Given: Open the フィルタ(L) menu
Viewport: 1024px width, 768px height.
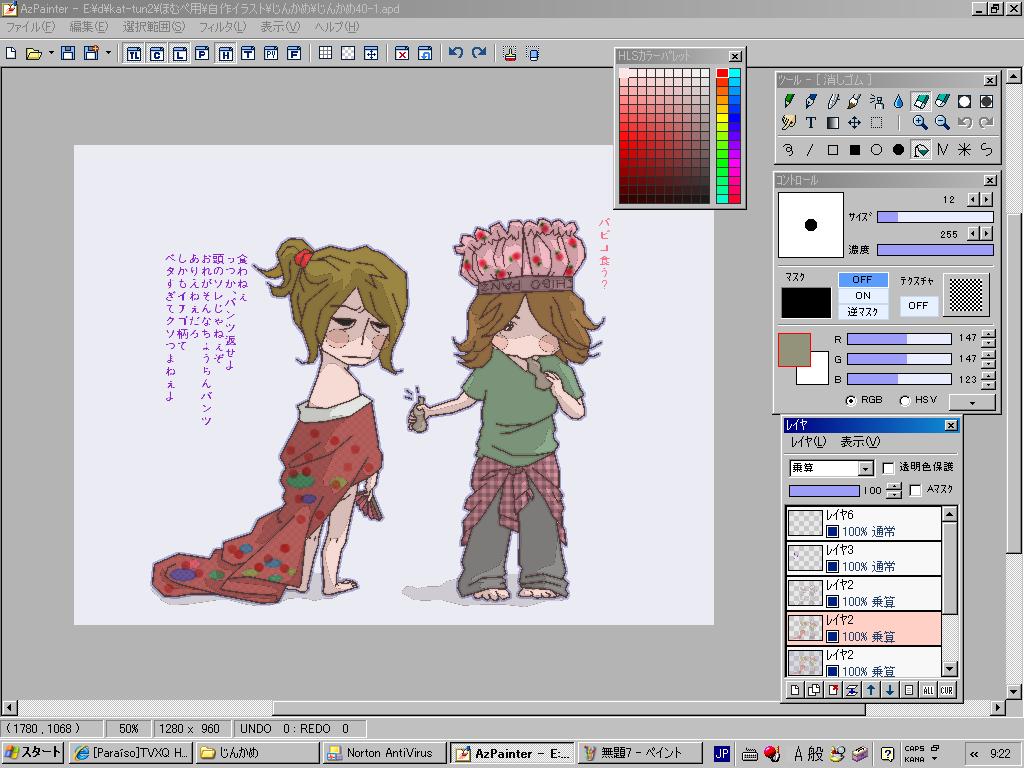Looking at the screenshot, I should pos(222,27).
